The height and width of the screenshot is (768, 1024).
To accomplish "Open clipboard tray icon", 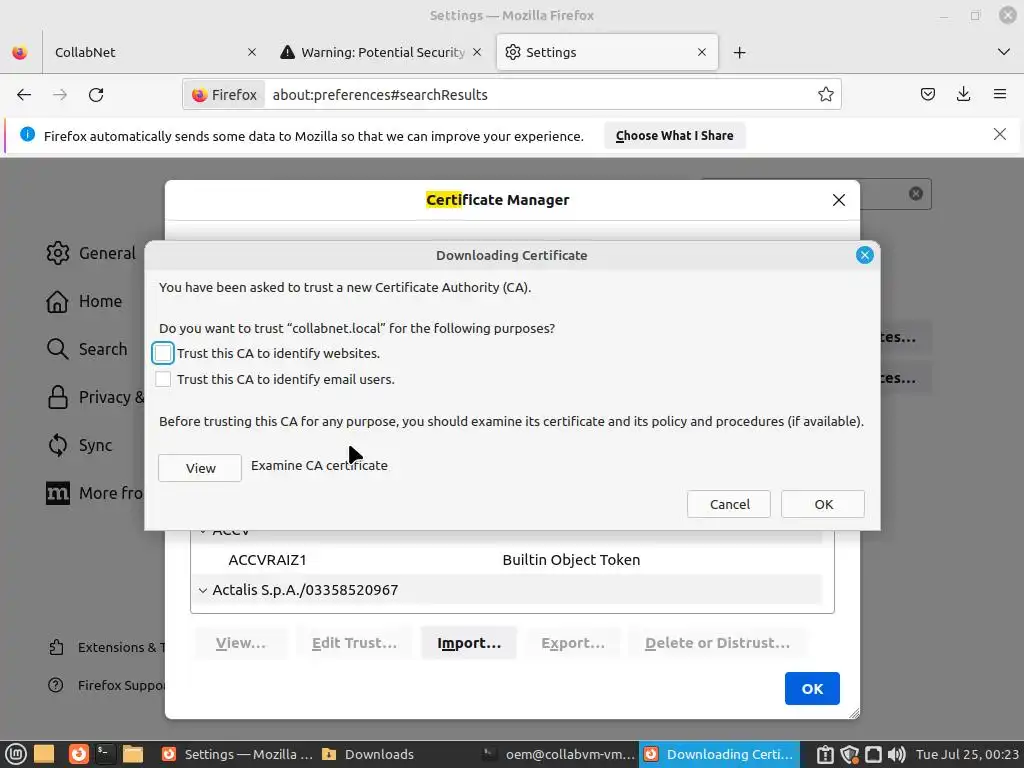I will pos(825,754).
